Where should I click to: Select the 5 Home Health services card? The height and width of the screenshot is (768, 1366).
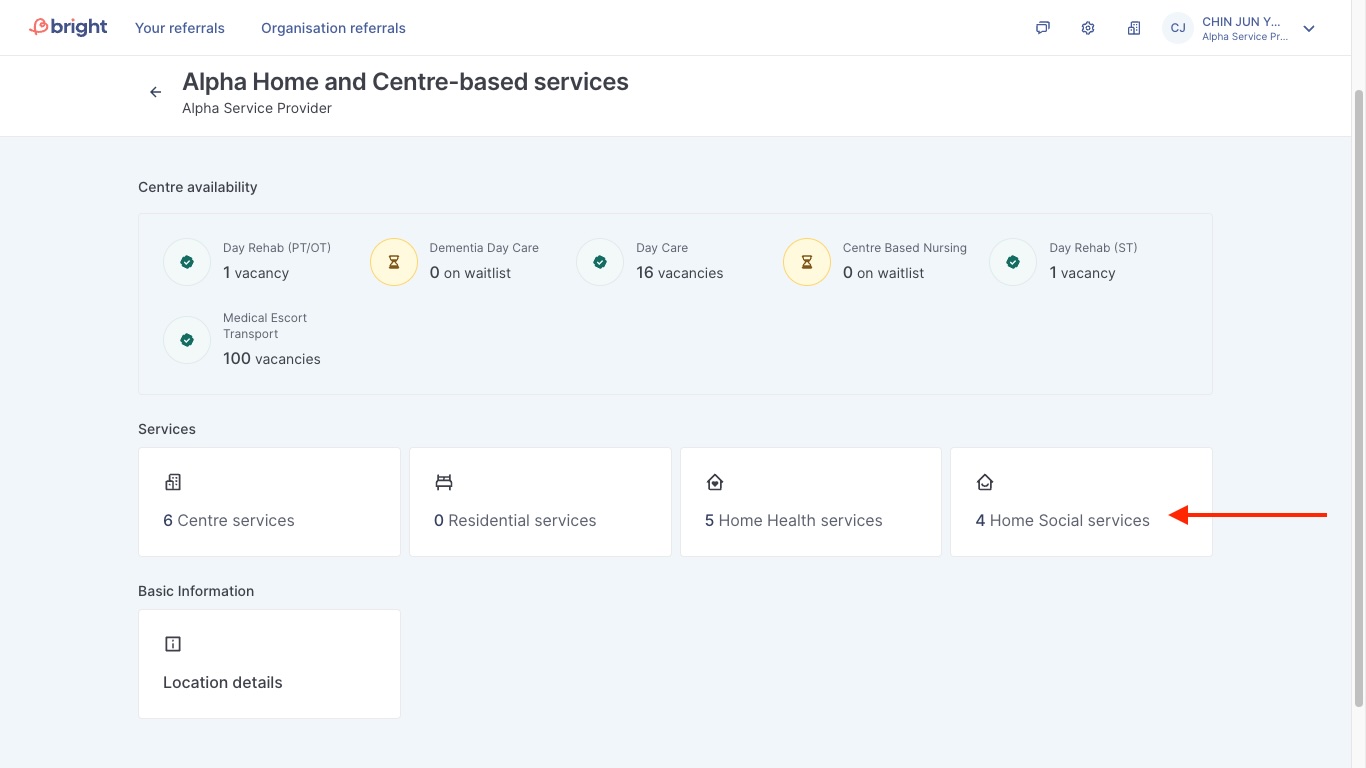pyautogui.click(x=811, y=502)
